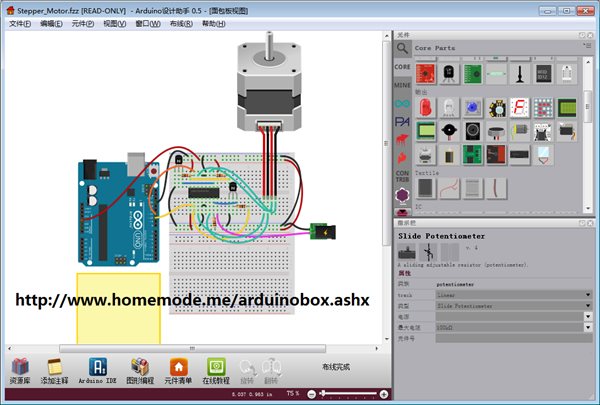This screenshot has height=405, width=600.
Task: Open the 窗口(W) menu
Action: [148, 24]
